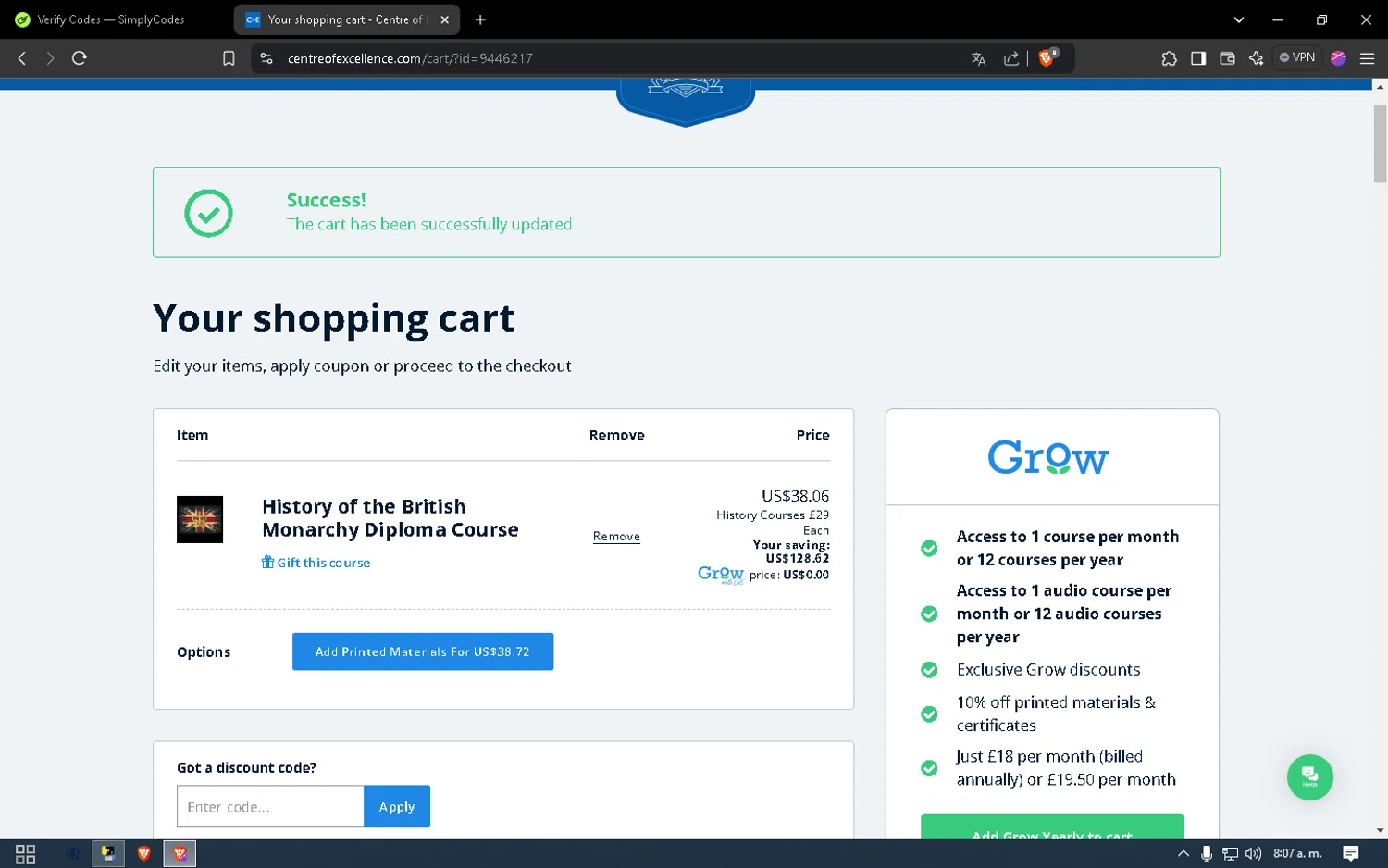Image resolution: width=1388 pixels, height=868 pixels.
Task: Open a new tab with the plus button
Action: coord(480,19)
